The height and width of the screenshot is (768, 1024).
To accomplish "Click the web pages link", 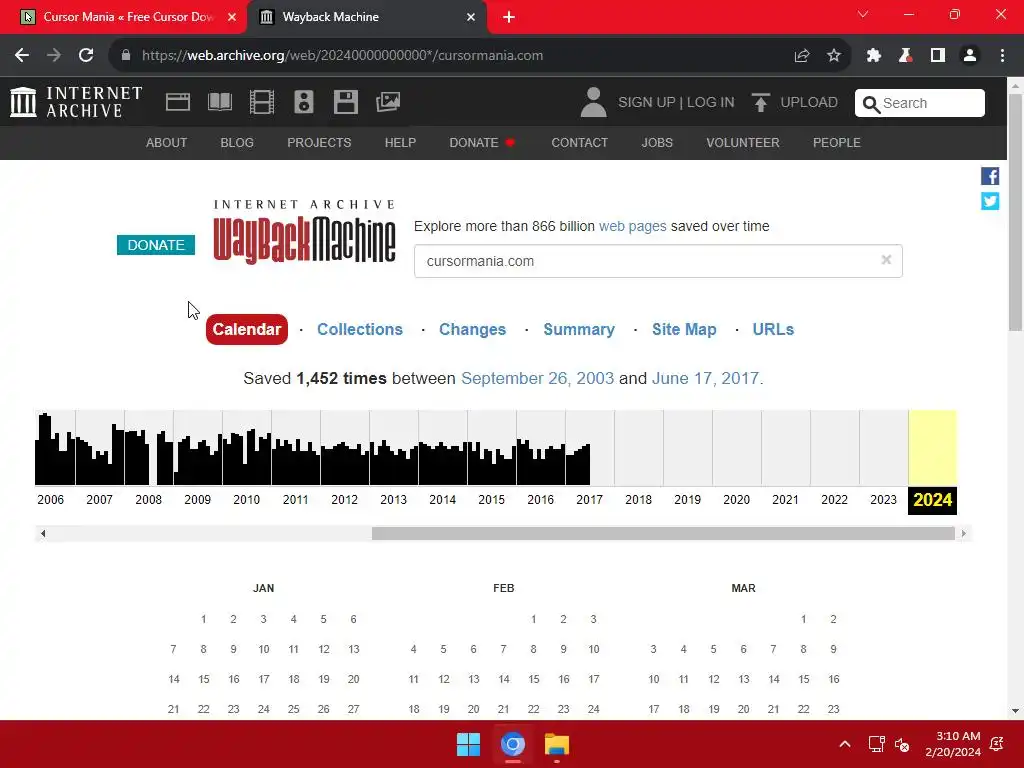I will coord(632,226).
